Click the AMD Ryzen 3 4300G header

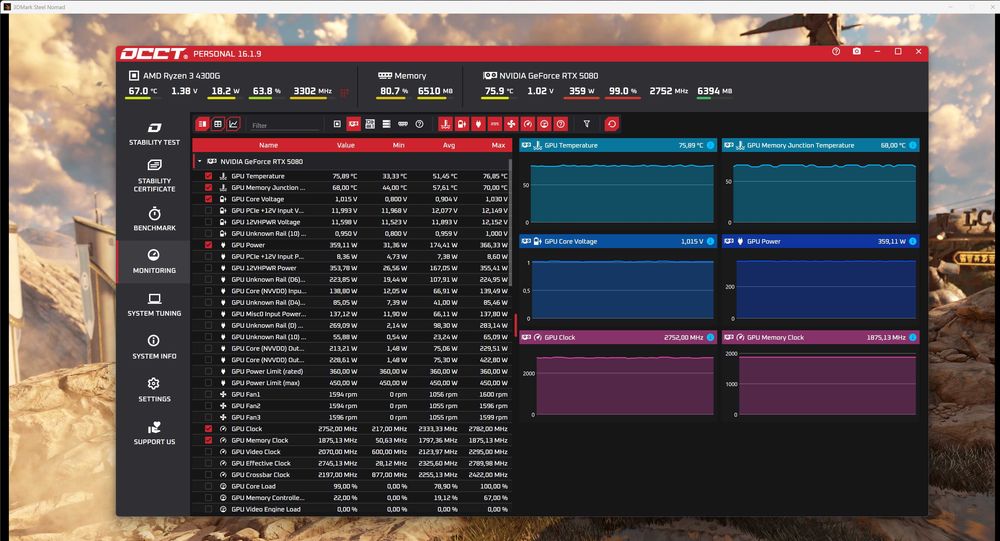175,75
